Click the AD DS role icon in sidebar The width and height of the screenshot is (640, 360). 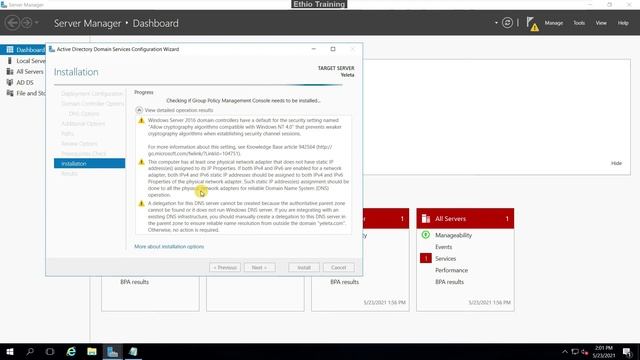coord(10,82)
